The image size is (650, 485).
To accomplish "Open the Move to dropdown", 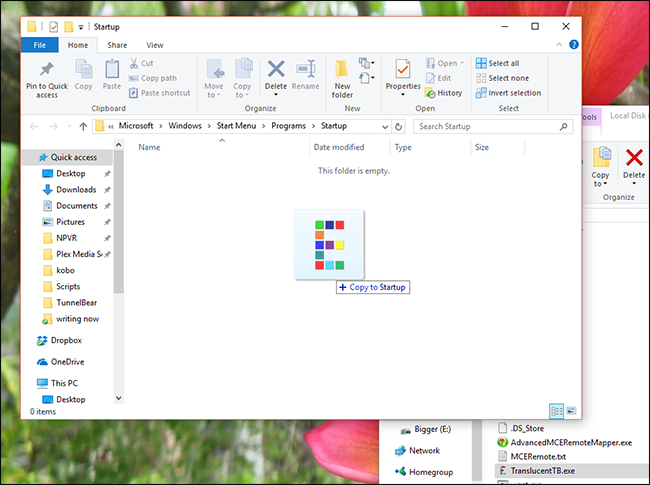I will [215, 90].
